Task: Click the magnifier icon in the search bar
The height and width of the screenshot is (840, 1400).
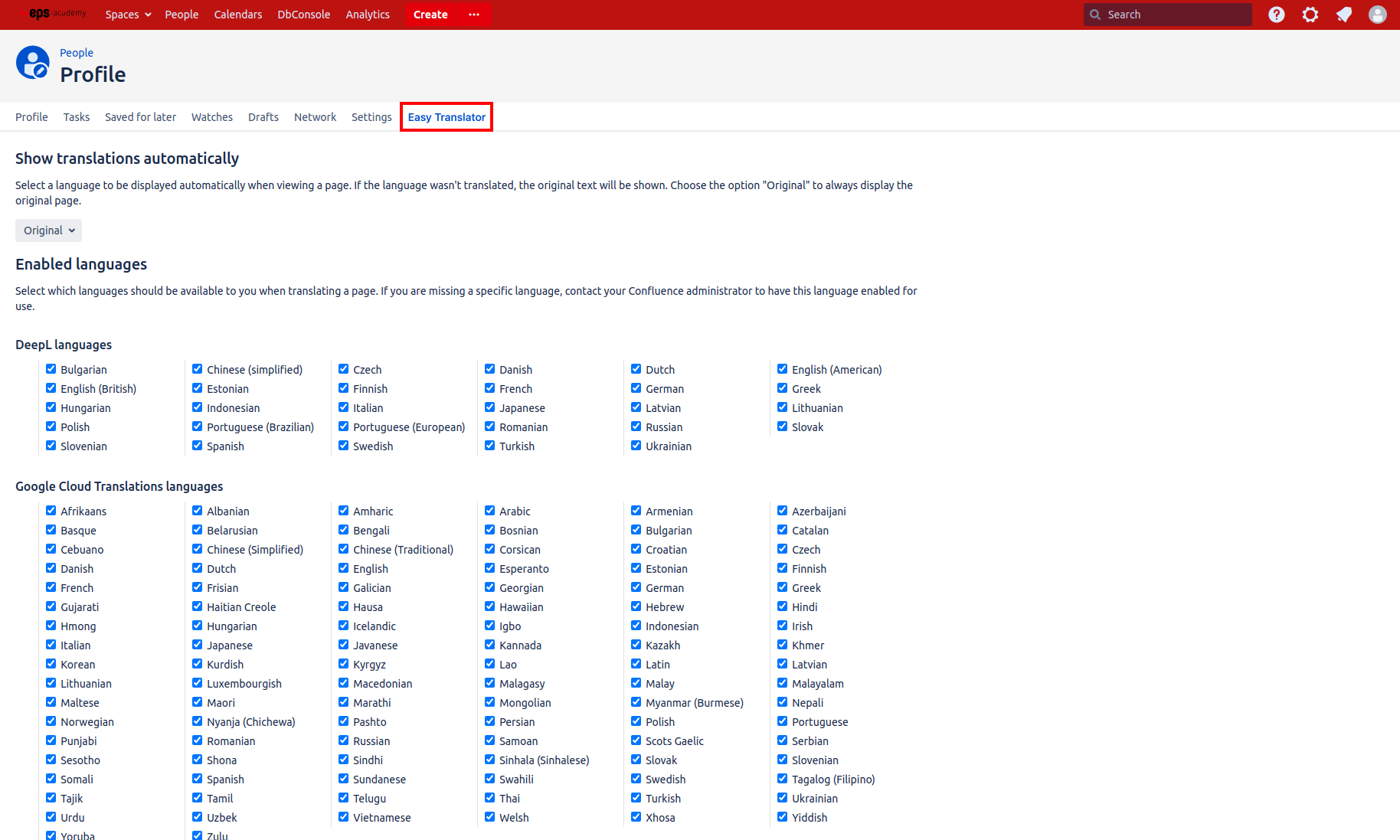Action: click(1095, 14)
